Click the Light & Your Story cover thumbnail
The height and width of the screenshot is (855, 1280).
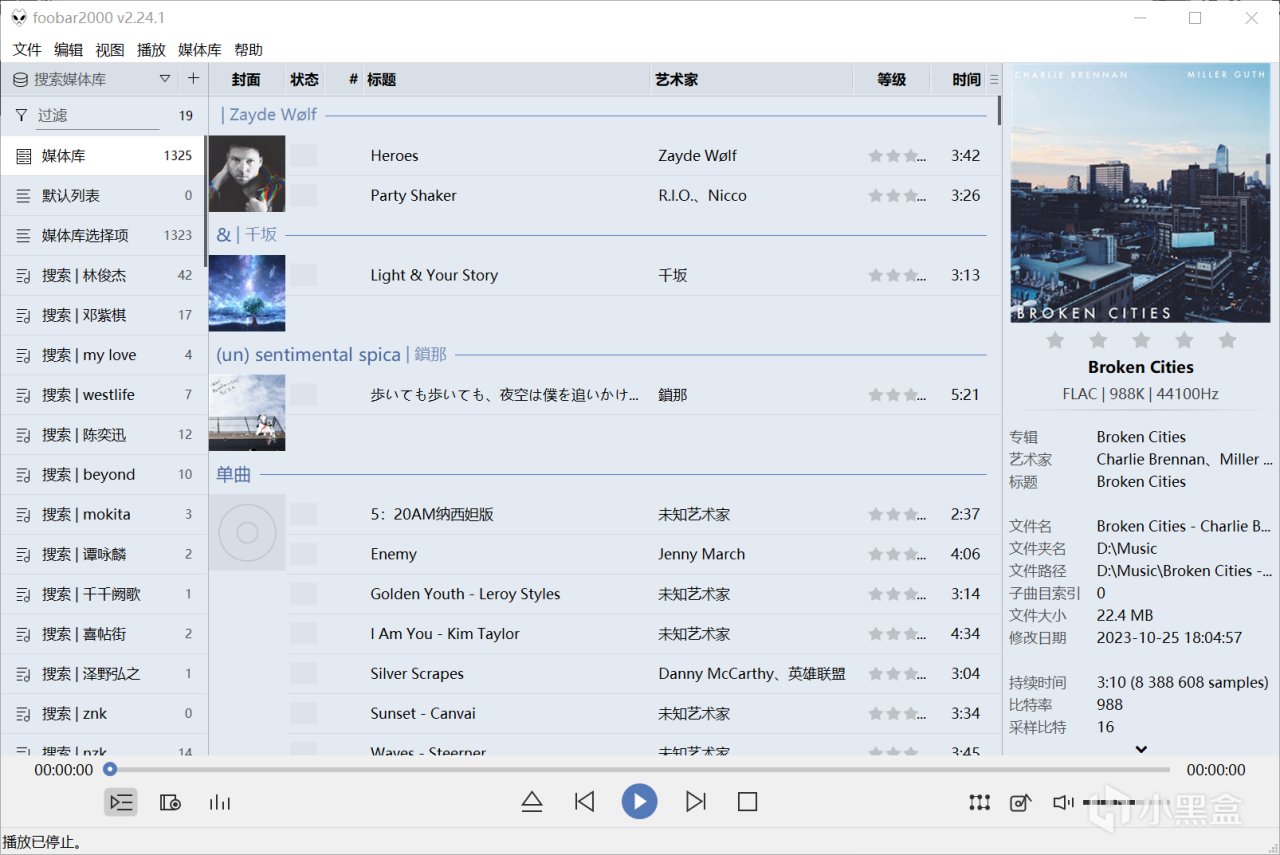coord(247,293)
